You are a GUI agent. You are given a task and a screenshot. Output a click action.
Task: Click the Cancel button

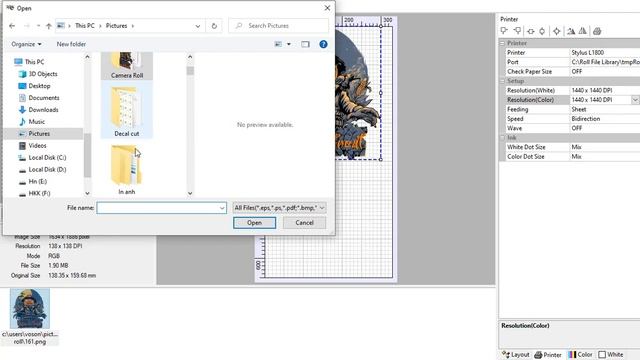pyautogui.click(x=304, y=223)
